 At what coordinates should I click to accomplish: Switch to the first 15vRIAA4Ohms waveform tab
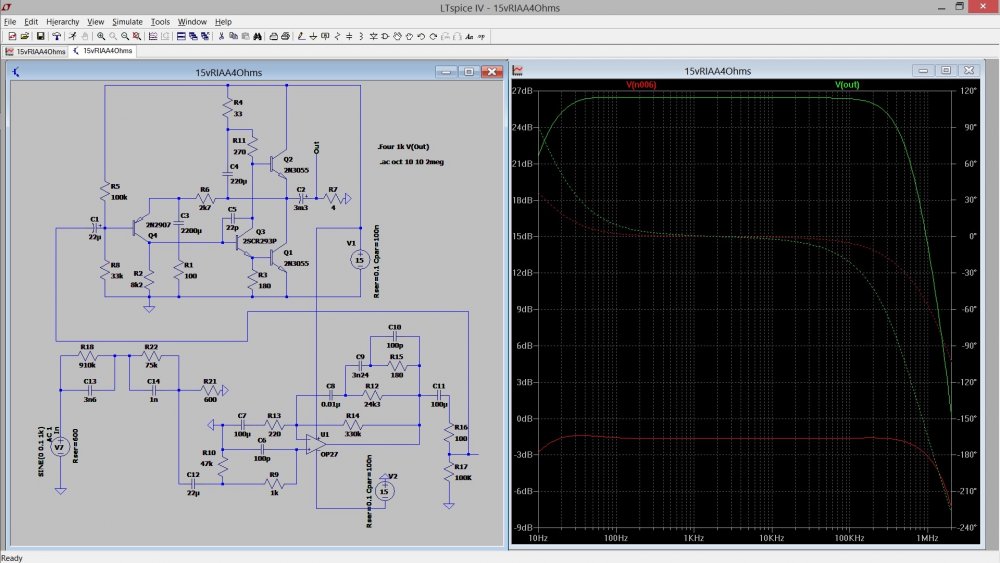tap(36, 50)
